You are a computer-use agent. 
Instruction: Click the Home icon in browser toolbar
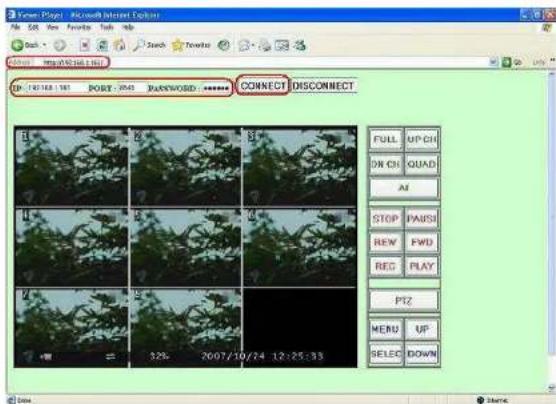pyautogui.click(x=119, y=45)
